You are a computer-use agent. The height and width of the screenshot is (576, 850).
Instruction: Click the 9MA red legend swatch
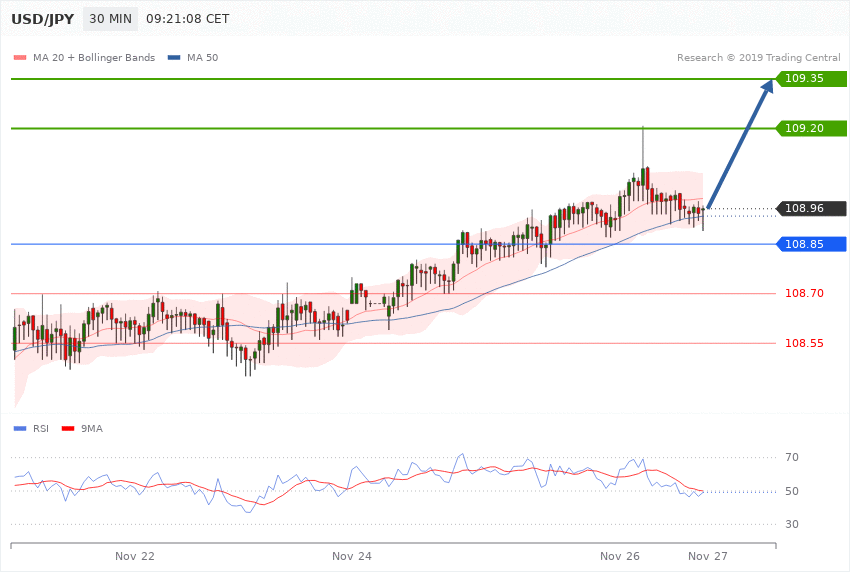pos(68,429)
